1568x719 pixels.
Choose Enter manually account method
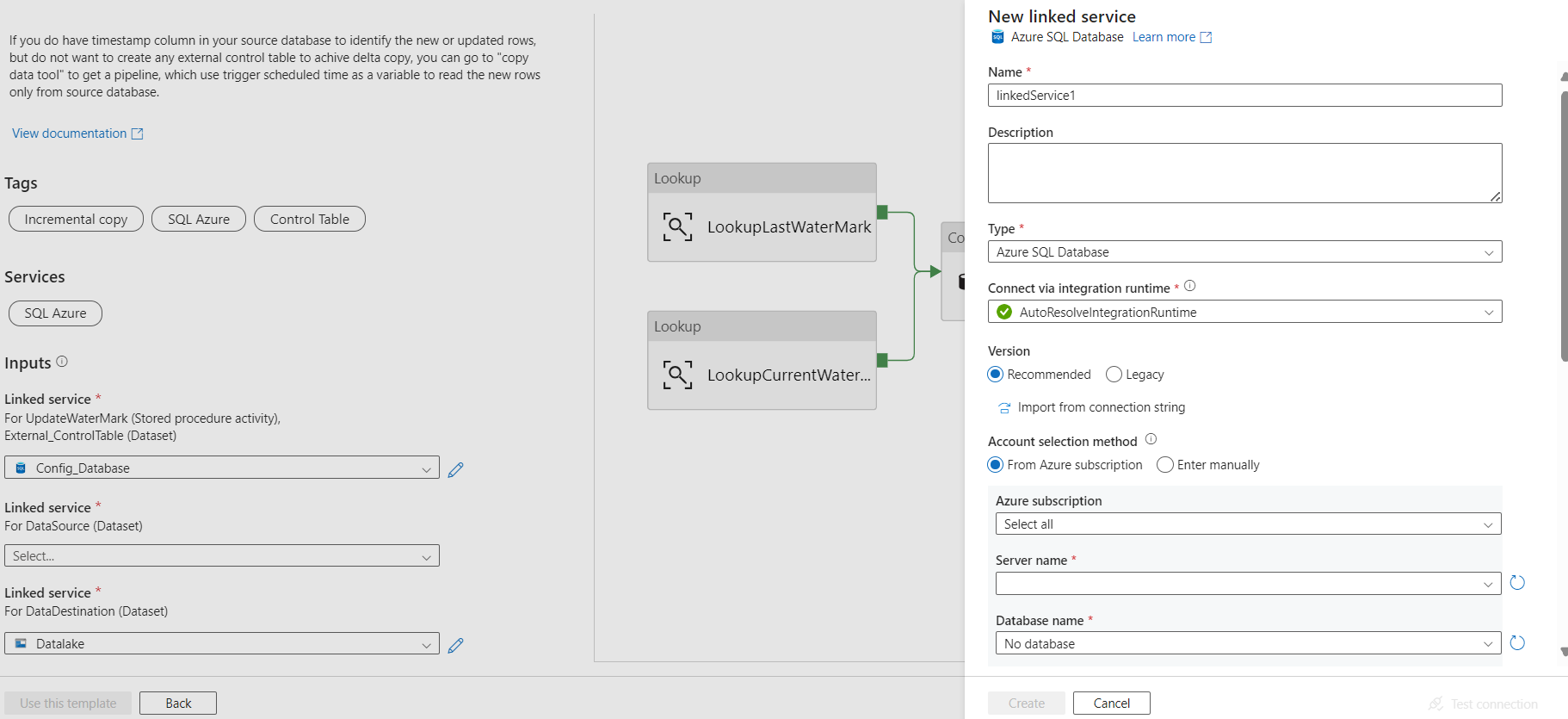click(1165, 465)
